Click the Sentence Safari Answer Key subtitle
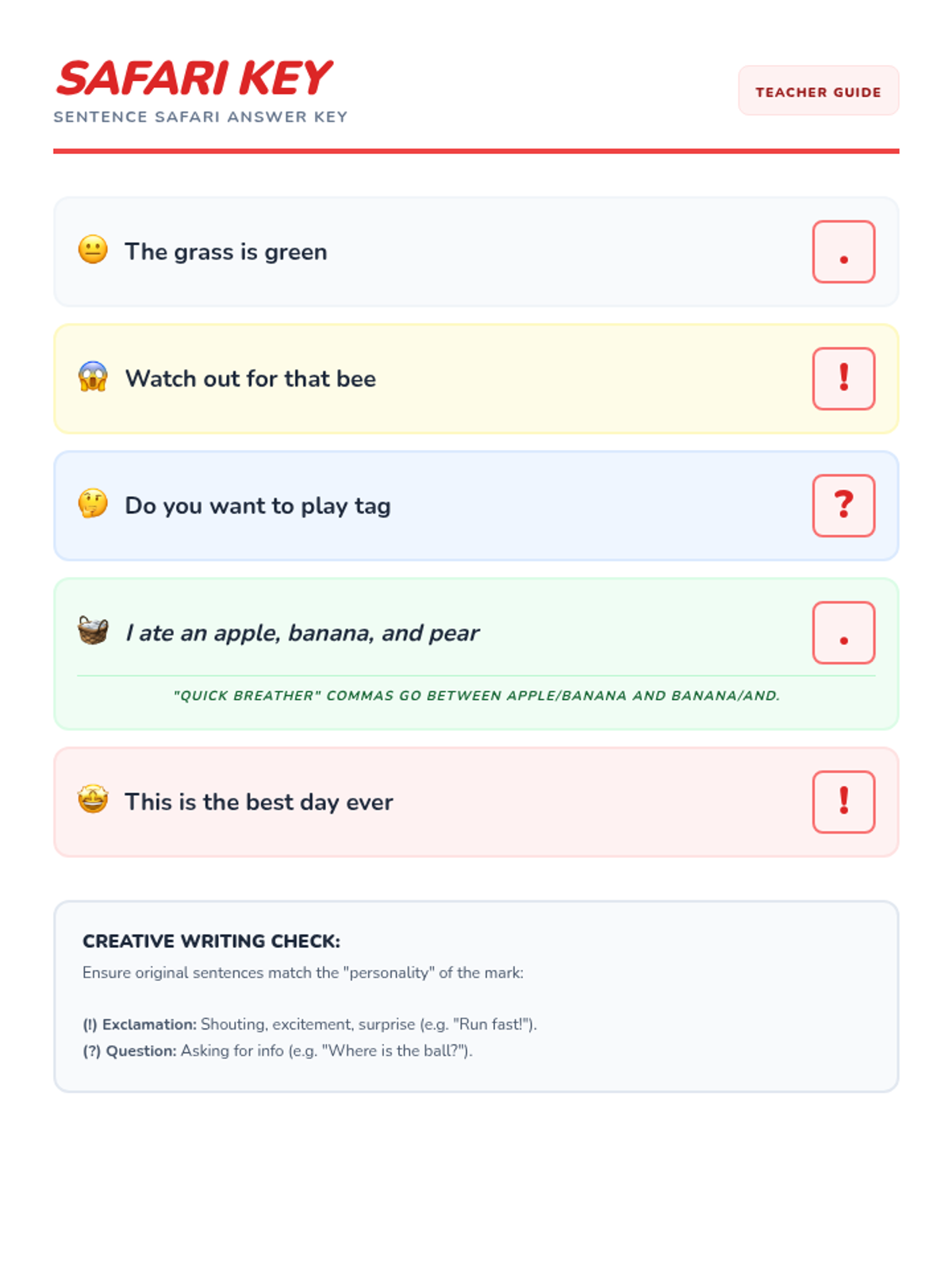This screenshot has height=1270, width=952. tap(201, 117)
